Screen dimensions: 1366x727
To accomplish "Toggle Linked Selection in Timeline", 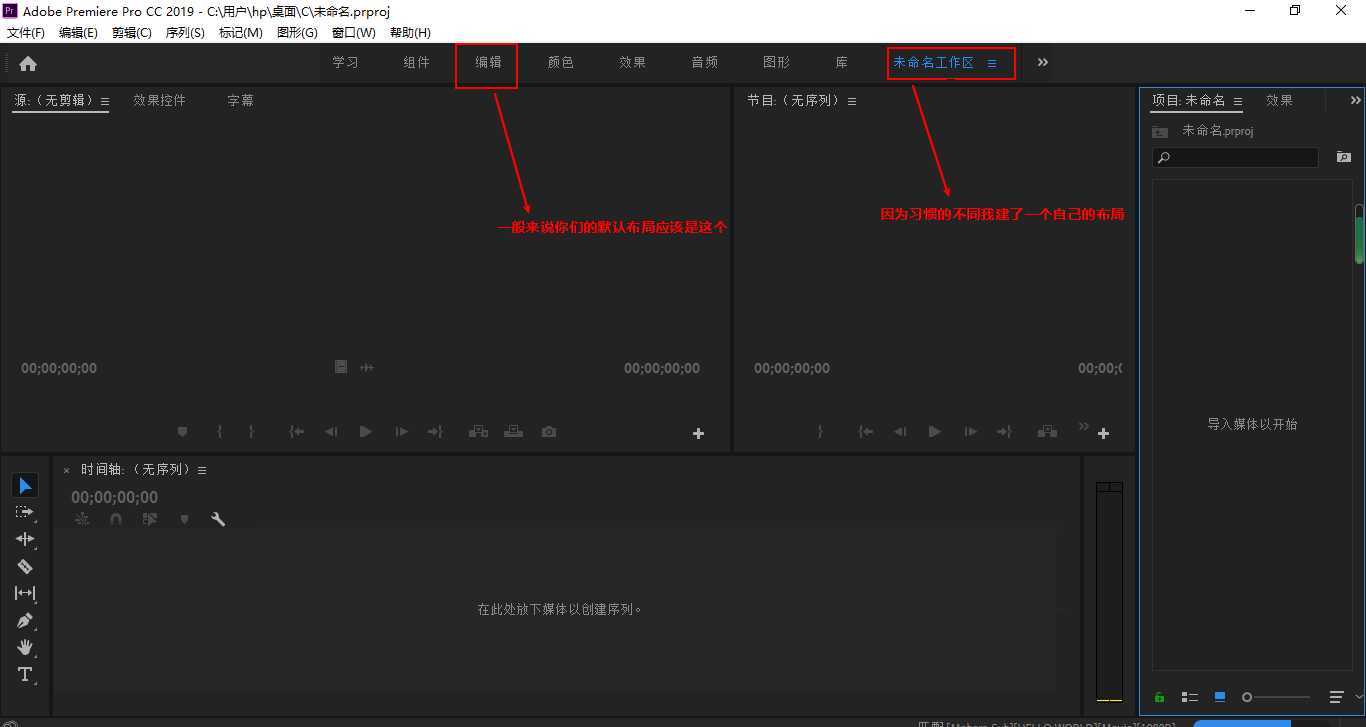I will (x=150, y=519).
